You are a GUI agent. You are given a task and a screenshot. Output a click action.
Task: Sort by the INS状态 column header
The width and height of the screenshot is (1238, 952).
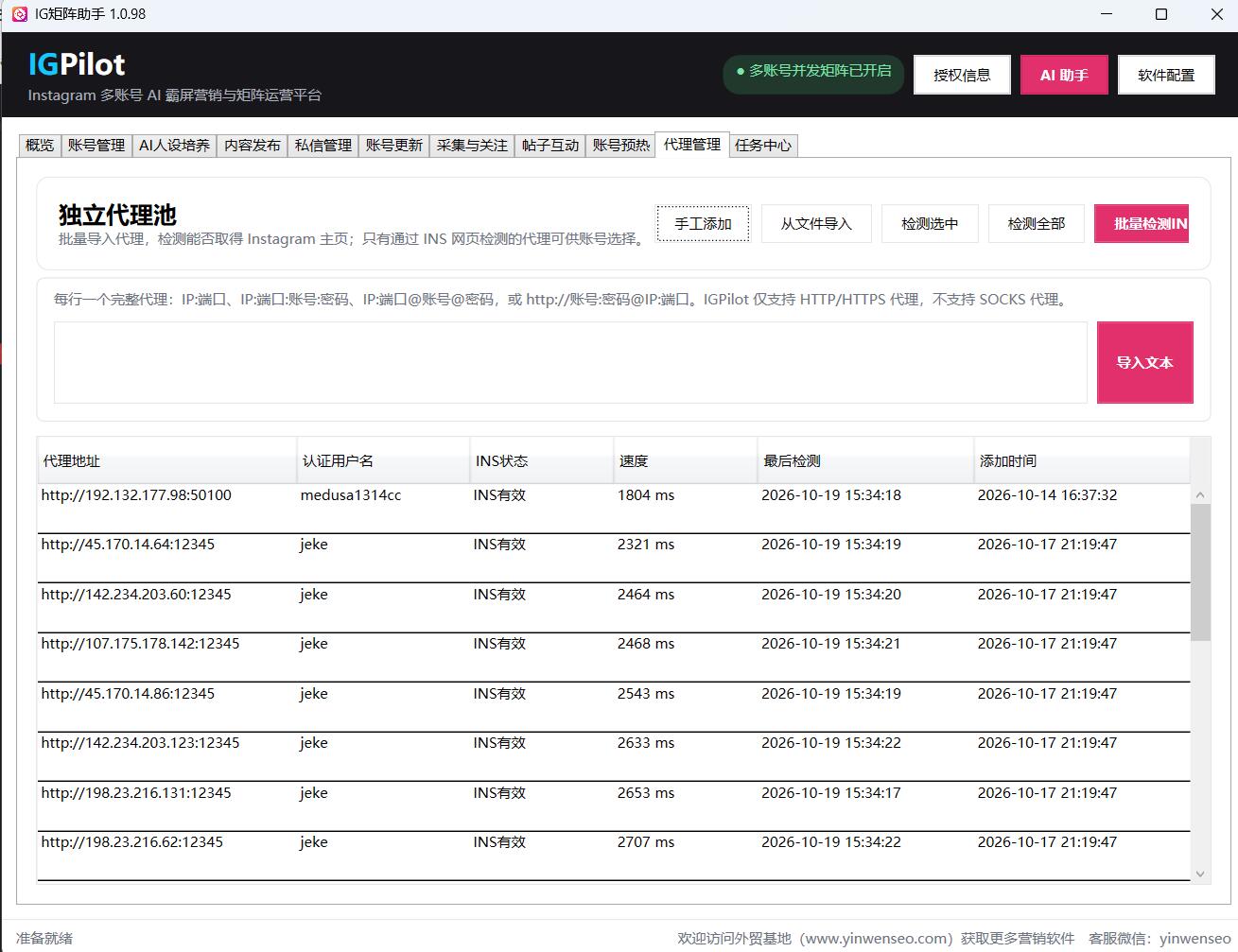click(542, 461)
